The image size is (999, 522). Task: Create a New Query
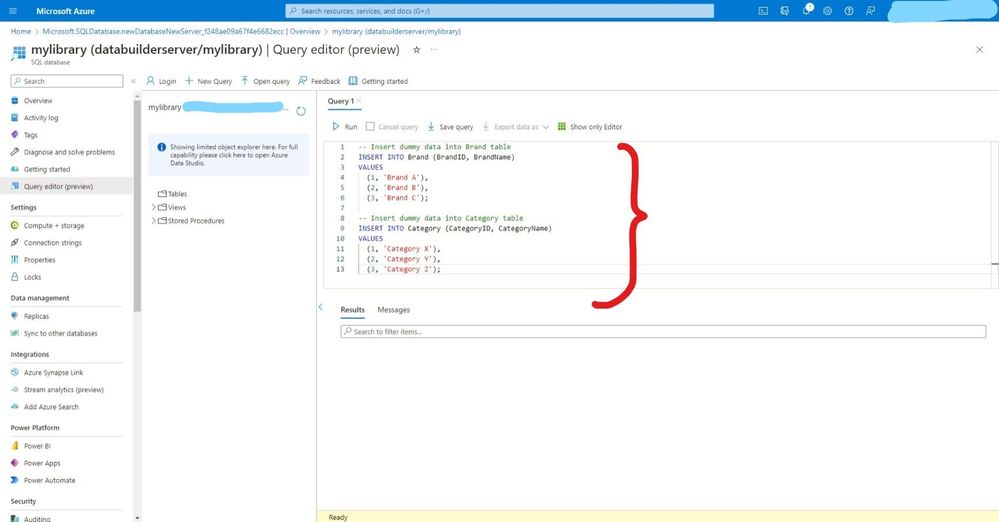pyautogui.click(x=208, y=81)
